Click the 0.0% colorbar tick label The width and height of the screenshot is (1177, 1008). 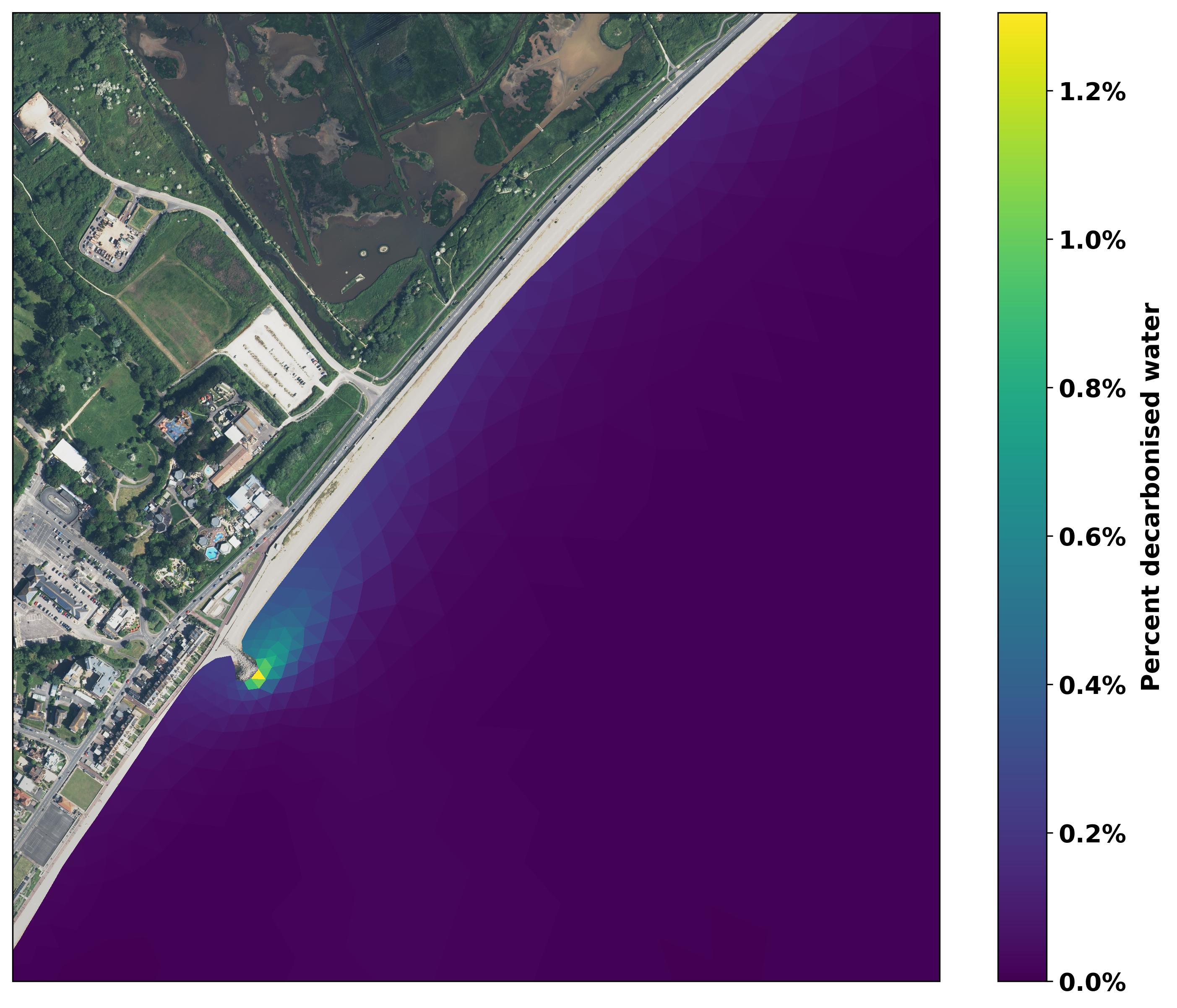click(x=1092, y=983)
